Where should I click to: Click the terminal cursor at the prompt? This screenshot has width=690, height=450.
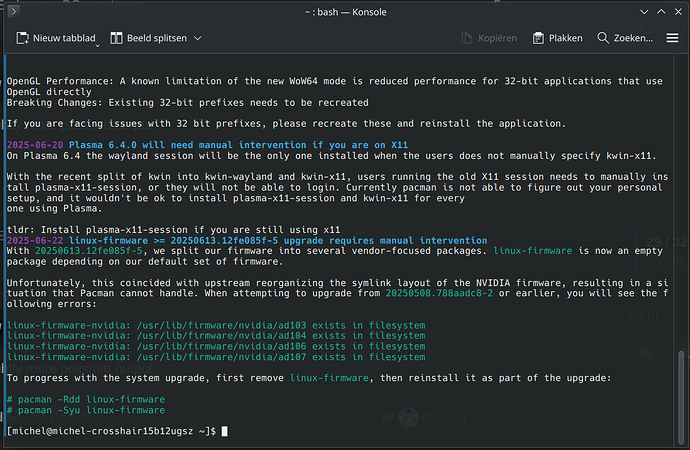coord(224,431)
